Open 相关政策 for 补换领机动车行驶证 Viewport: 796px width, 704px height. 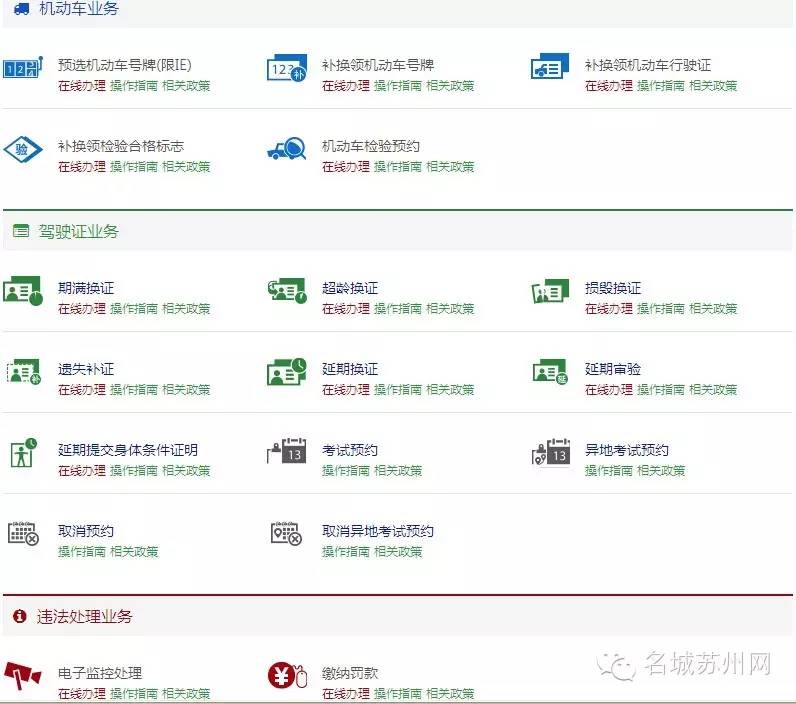[713, 85]
